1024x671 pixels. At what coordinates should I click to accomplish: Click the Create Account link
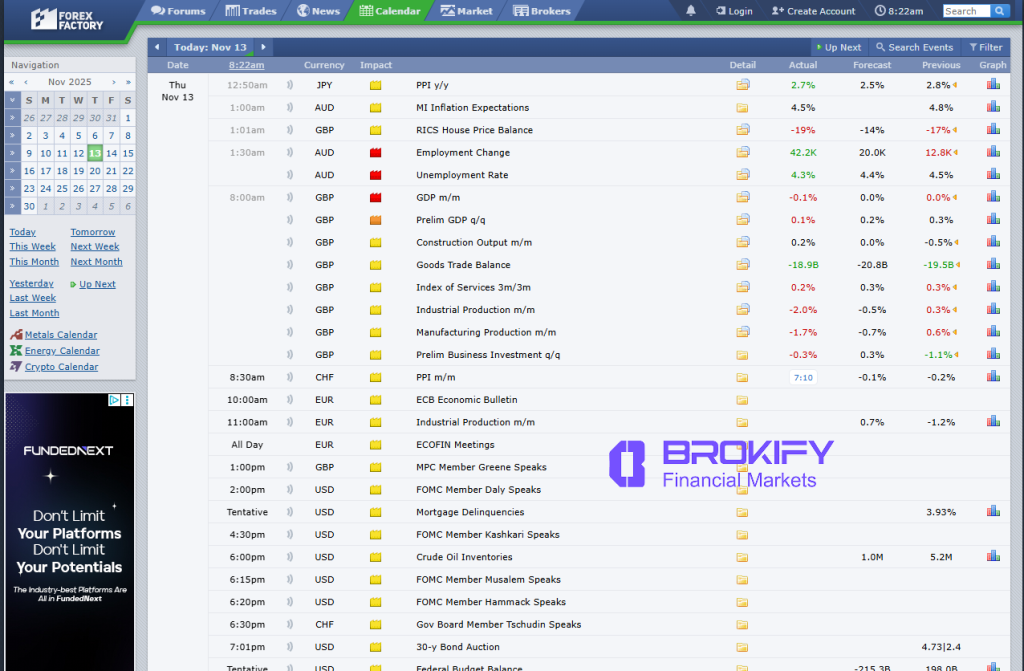(813, 11)
